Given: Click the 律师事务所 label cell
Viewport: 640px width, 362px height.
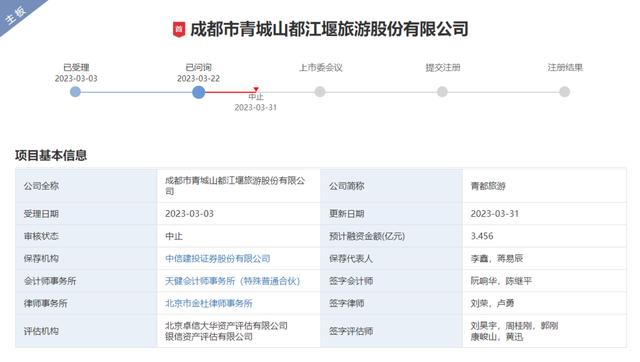Looking at the screenshot, I should (86, 303).
